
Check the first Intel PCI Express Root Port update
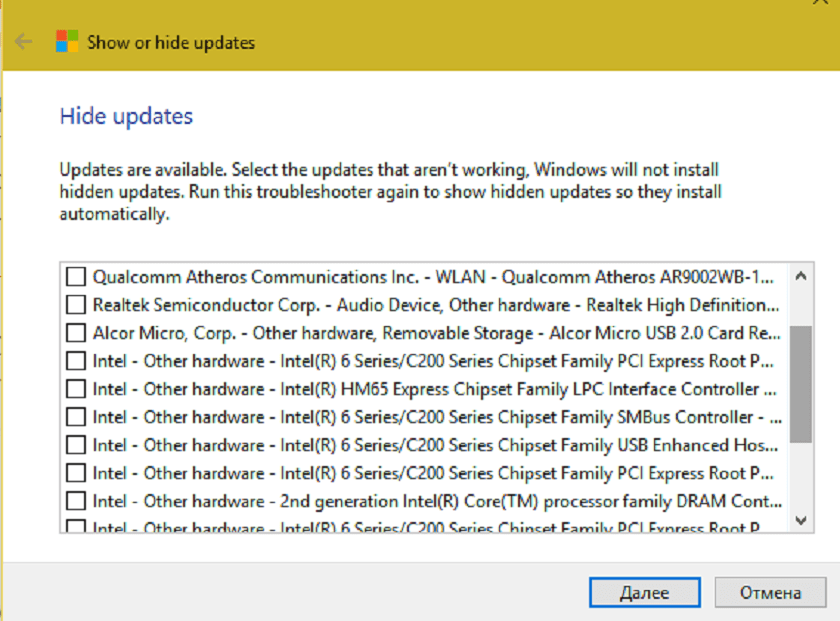75,361
